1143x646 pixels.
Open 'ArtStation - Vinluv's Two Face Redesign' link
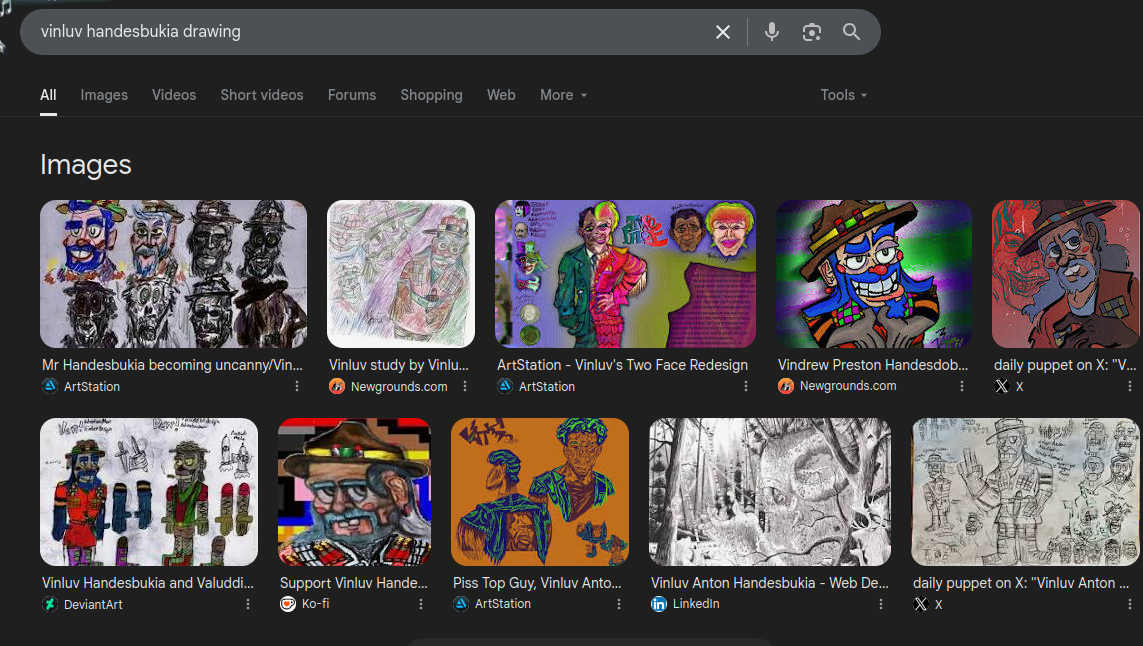point(623,365)
